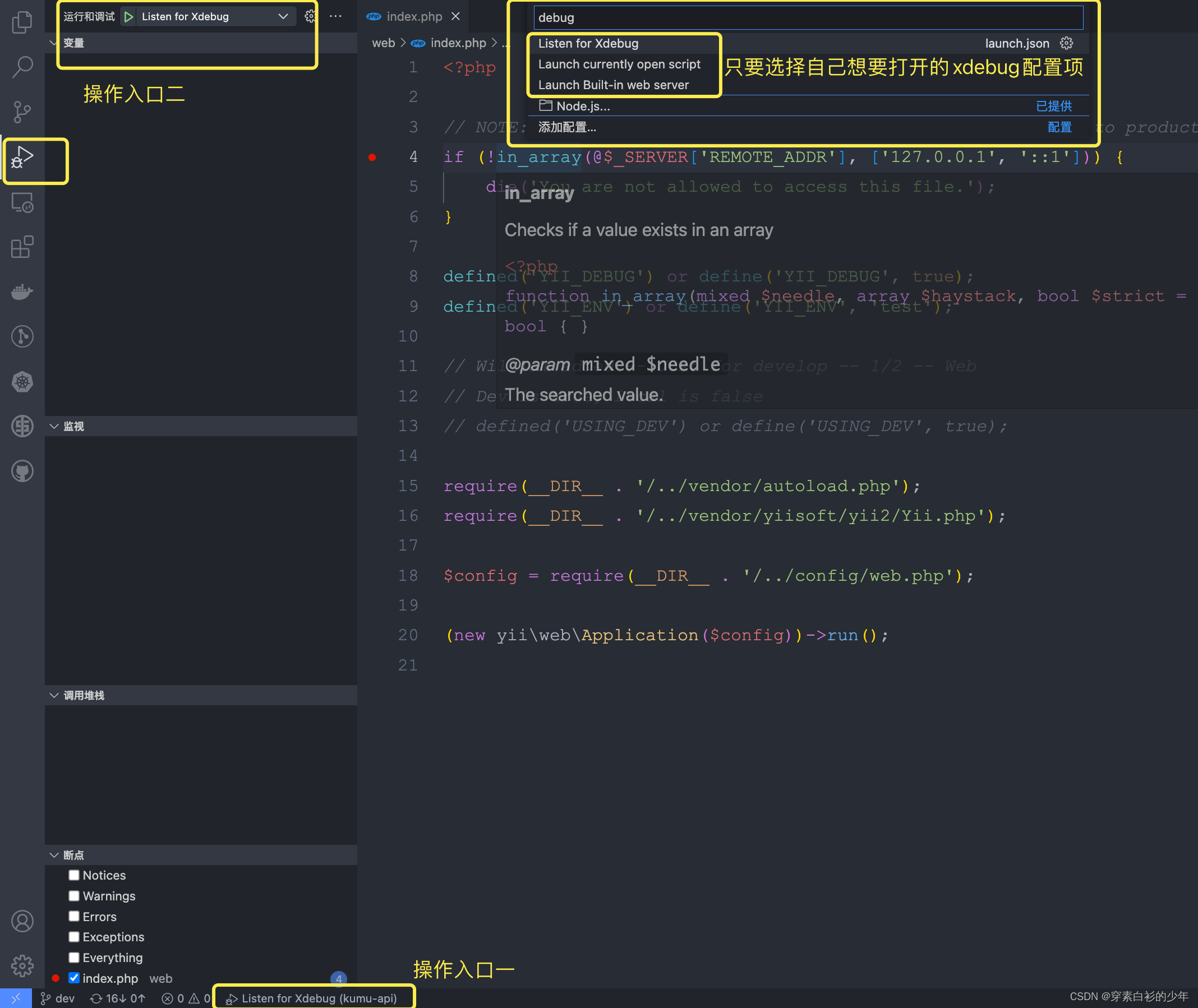Open the Explorer files icon
The width and height of the screenshot is (1198, 1008).
(x=22, y=22)
